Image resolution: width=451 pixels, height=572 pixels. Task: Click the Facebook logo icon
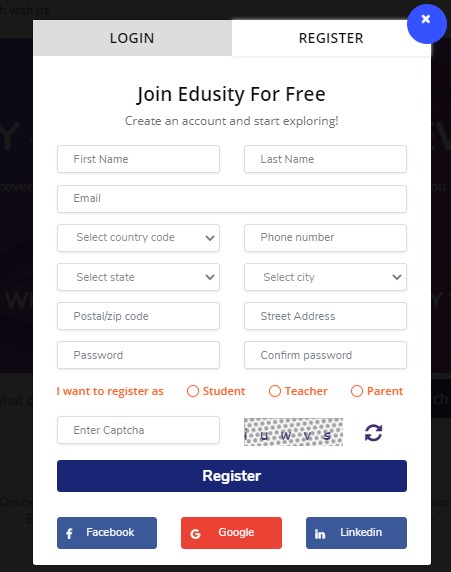click(x=69, y=533)
